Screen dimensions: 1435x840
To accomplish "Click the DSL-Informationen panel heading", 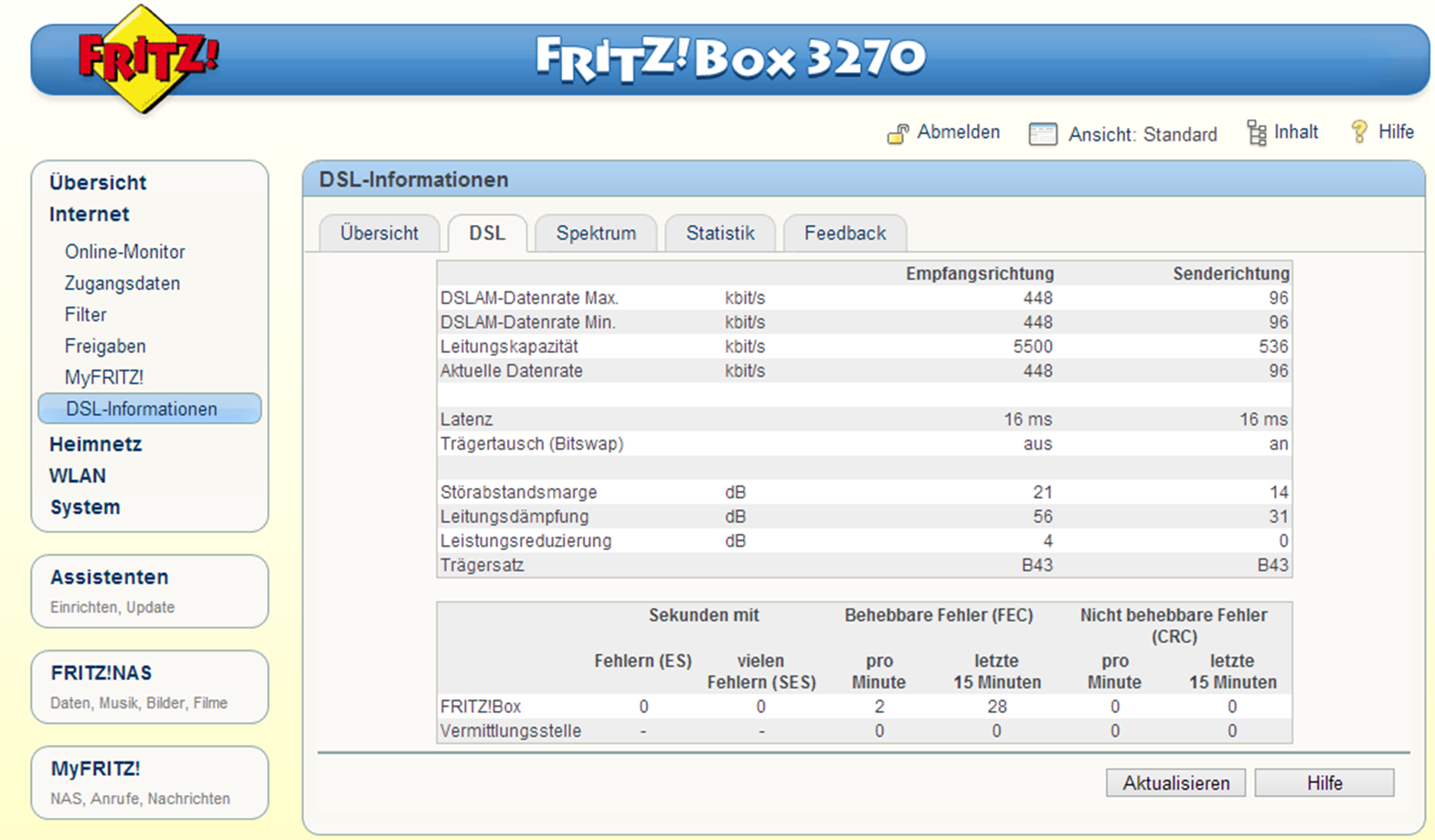I will coord(414,179).
